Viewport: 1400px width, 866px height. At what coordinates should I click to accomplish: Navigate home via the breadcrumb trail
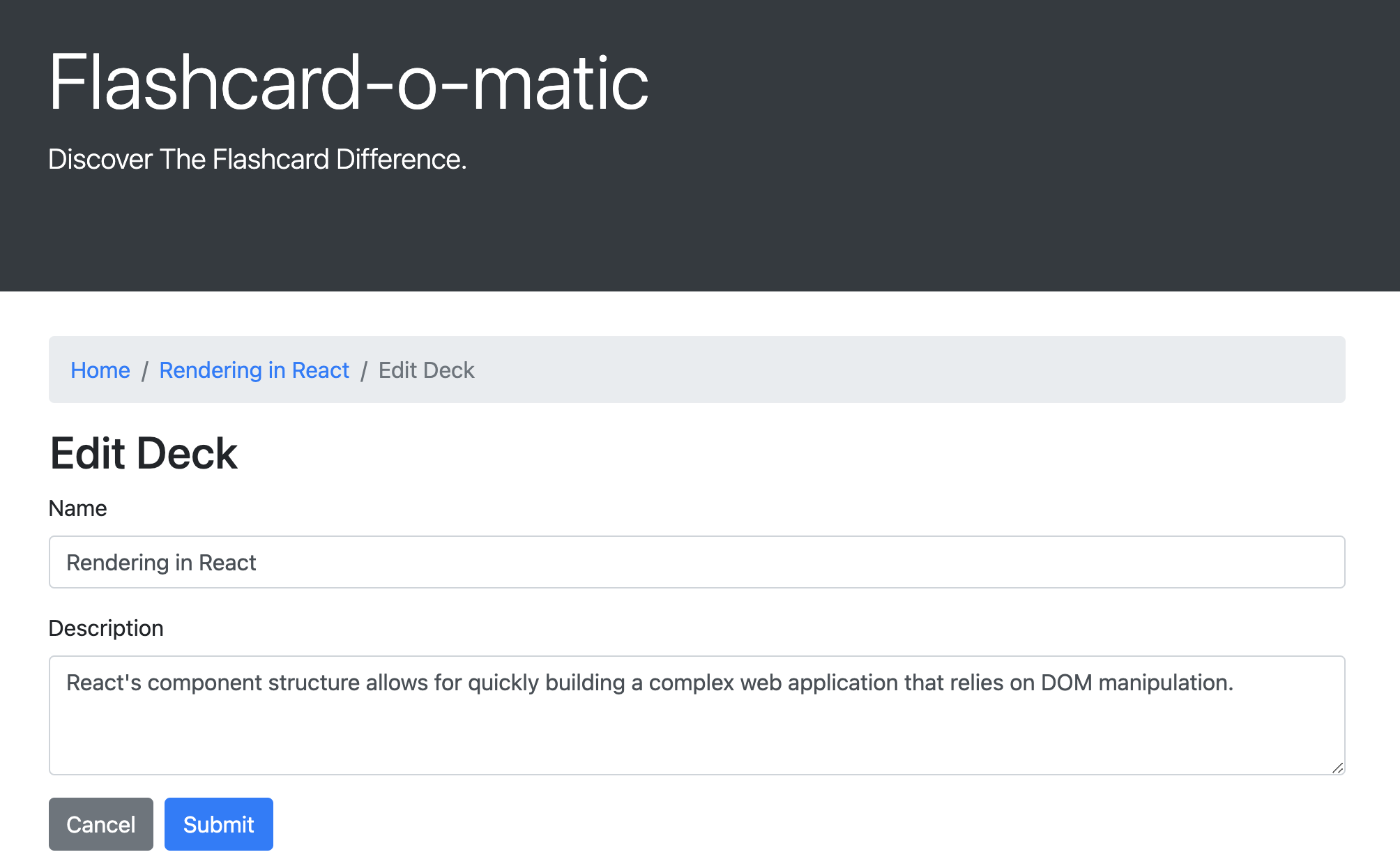coord(100,370)
